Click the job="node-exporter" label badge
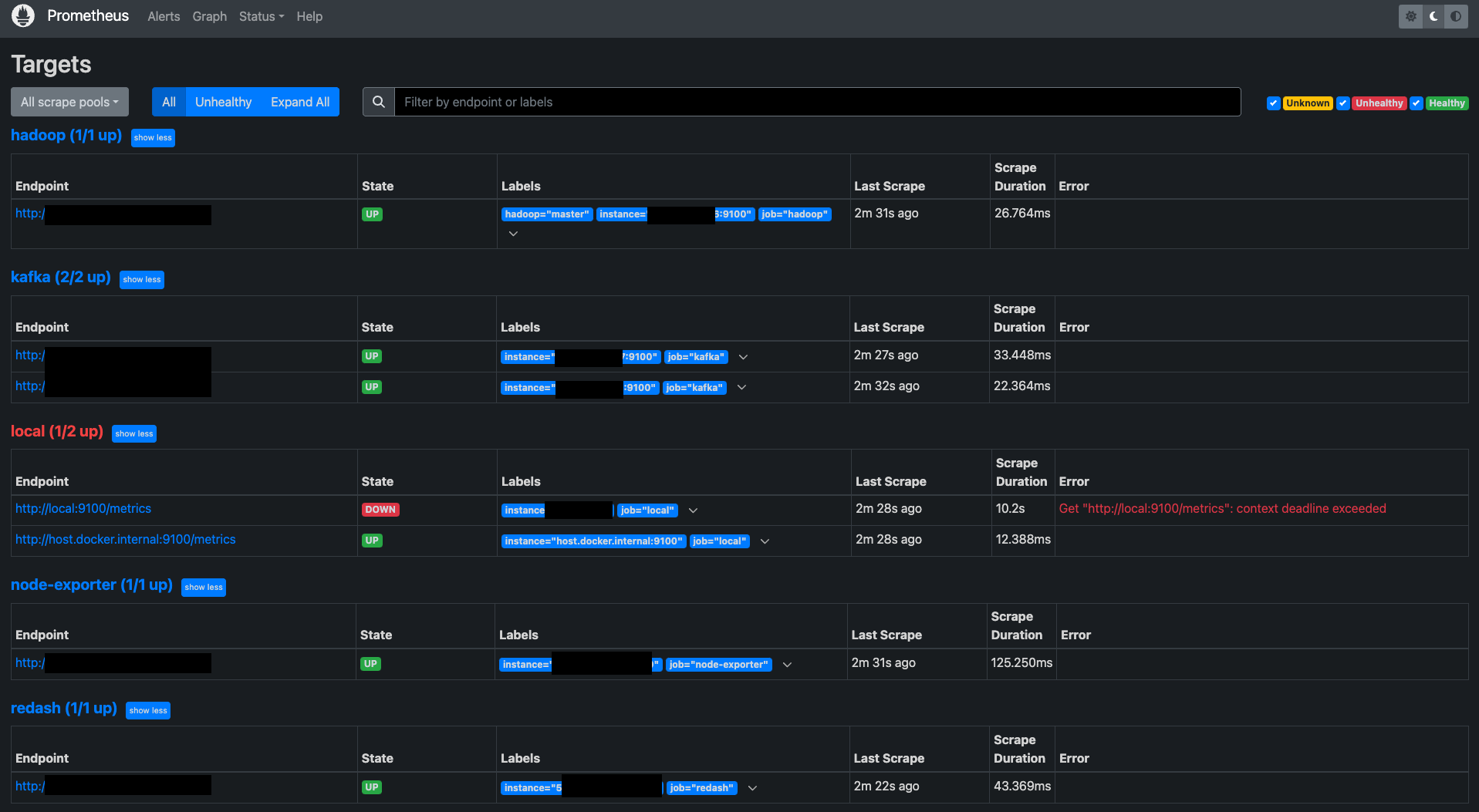Image resolution: width=1479 pixels, height=812 pixels. pyautogui.click(x=719, y=665)
